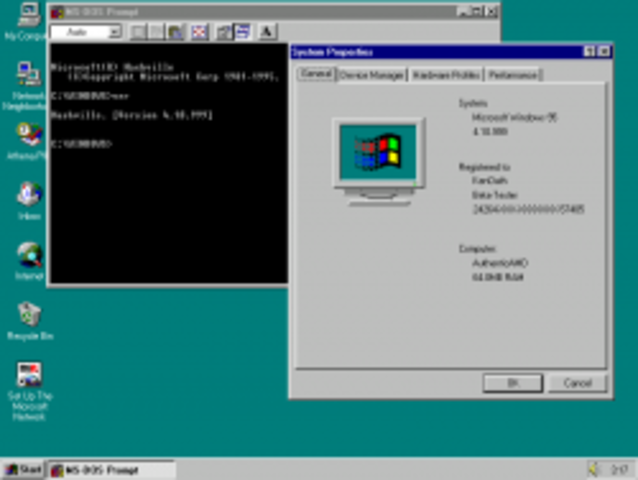Use the Paste tool in MS-DOS Prompt toolbar
Image resolution: width=638 pixels, height=480 pixels.
point(175,32)
